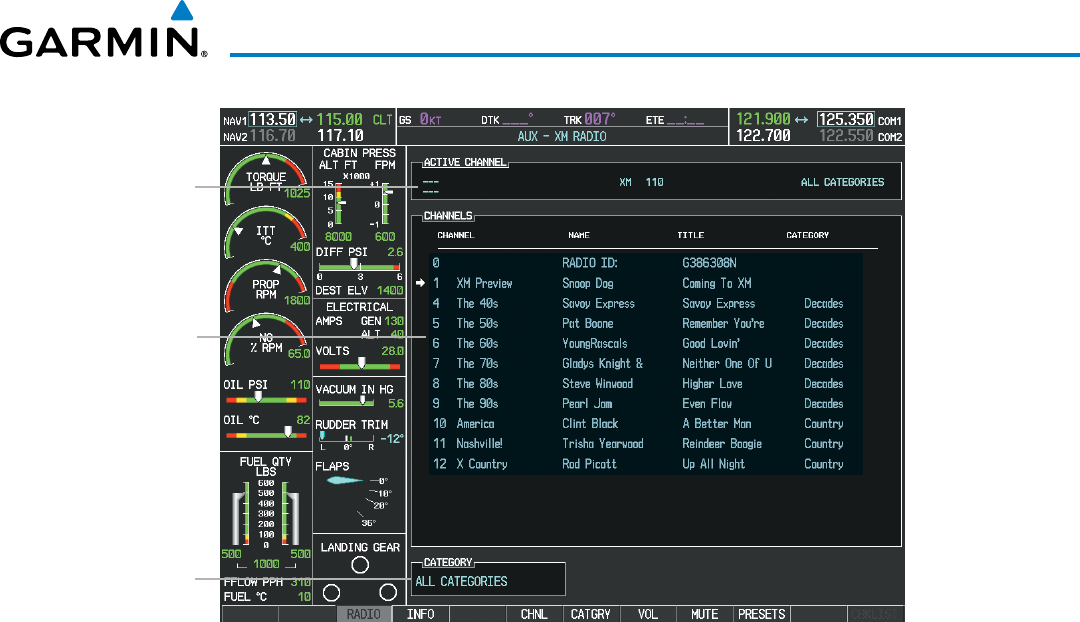The height and width of the screenshot is (622, 1080).
Task: Pick channel 7 The 70s
Action: tap(645, 363)
